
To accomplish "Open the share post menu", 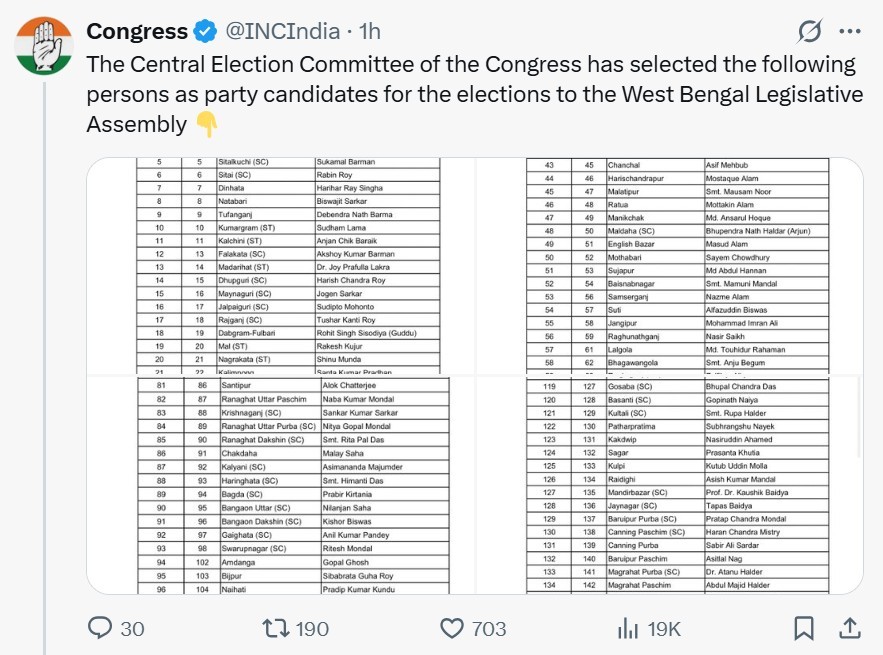I will [849, 628].
